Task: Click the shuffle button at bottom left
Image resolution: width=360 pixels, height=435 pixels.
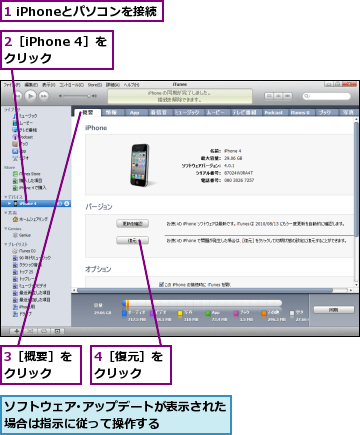Action: 30,331
